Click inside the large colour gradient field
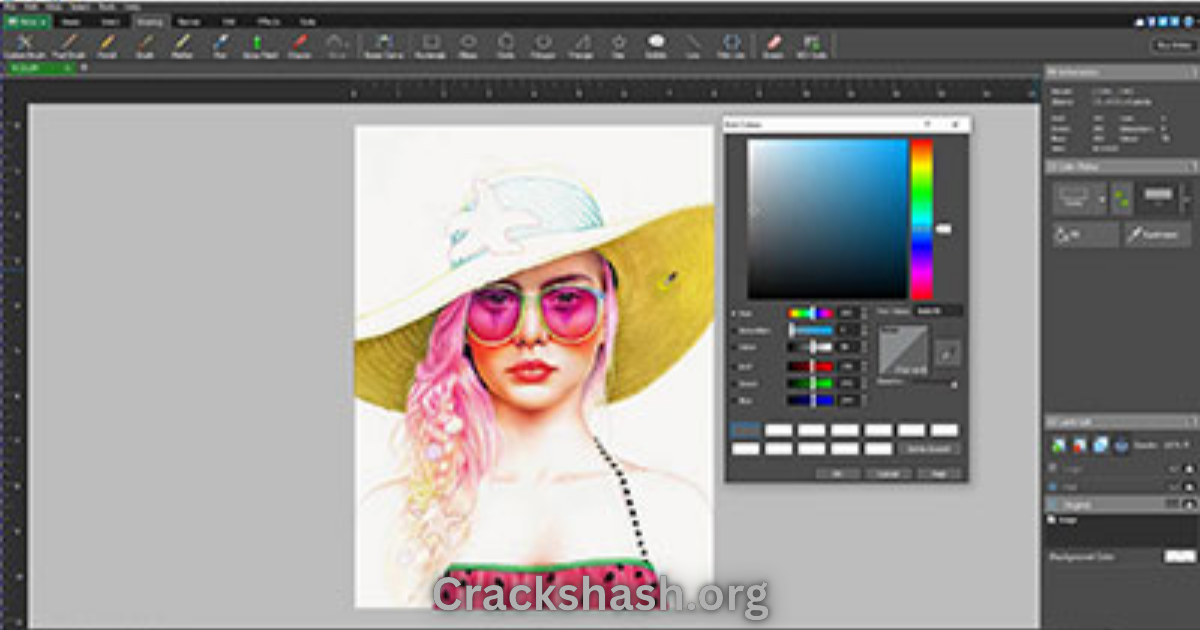The image size is (1200, 630). tap(827, 219)
